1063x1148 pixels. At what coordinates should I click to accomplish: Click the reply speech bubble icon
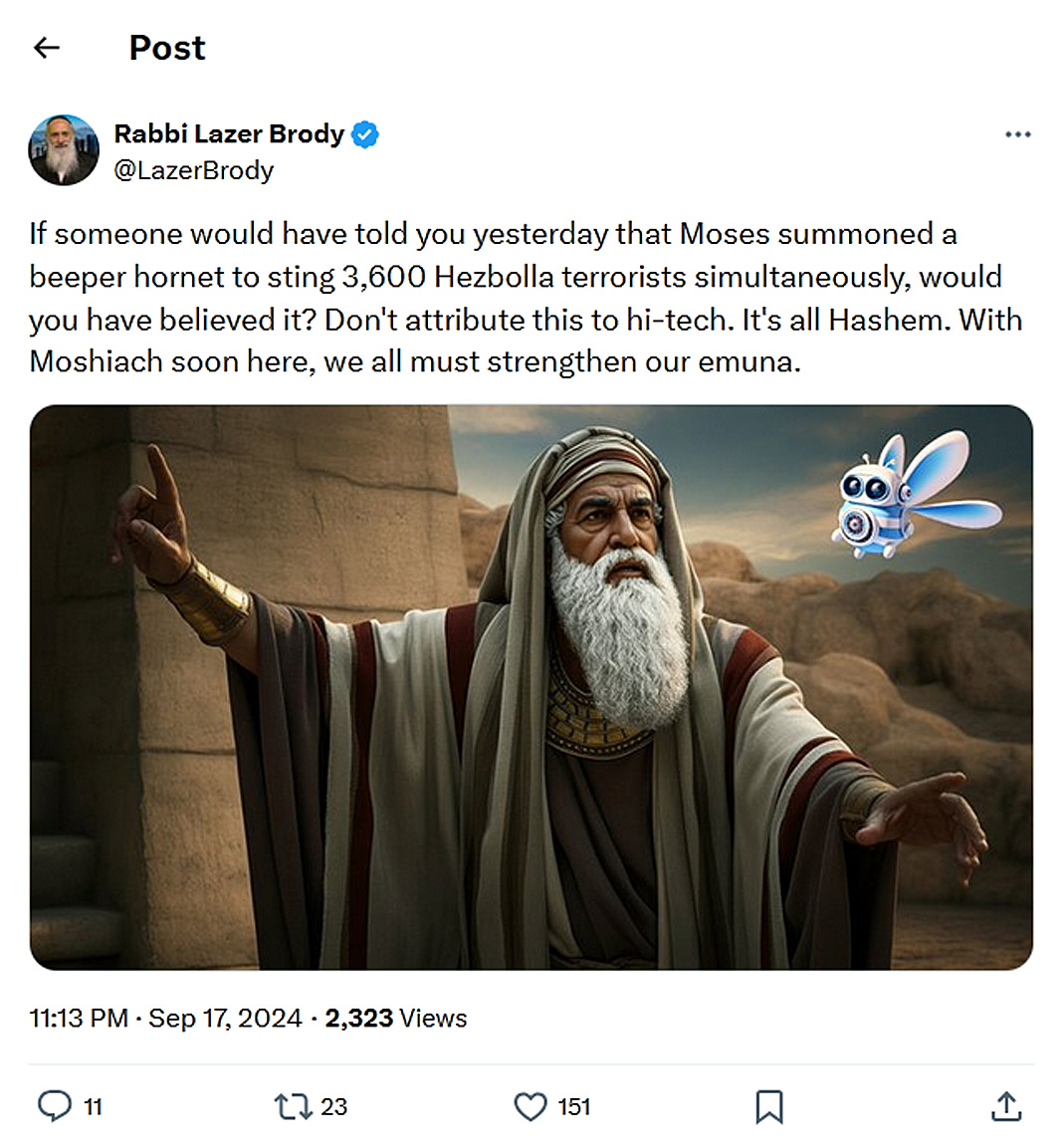coord(54,1106)
